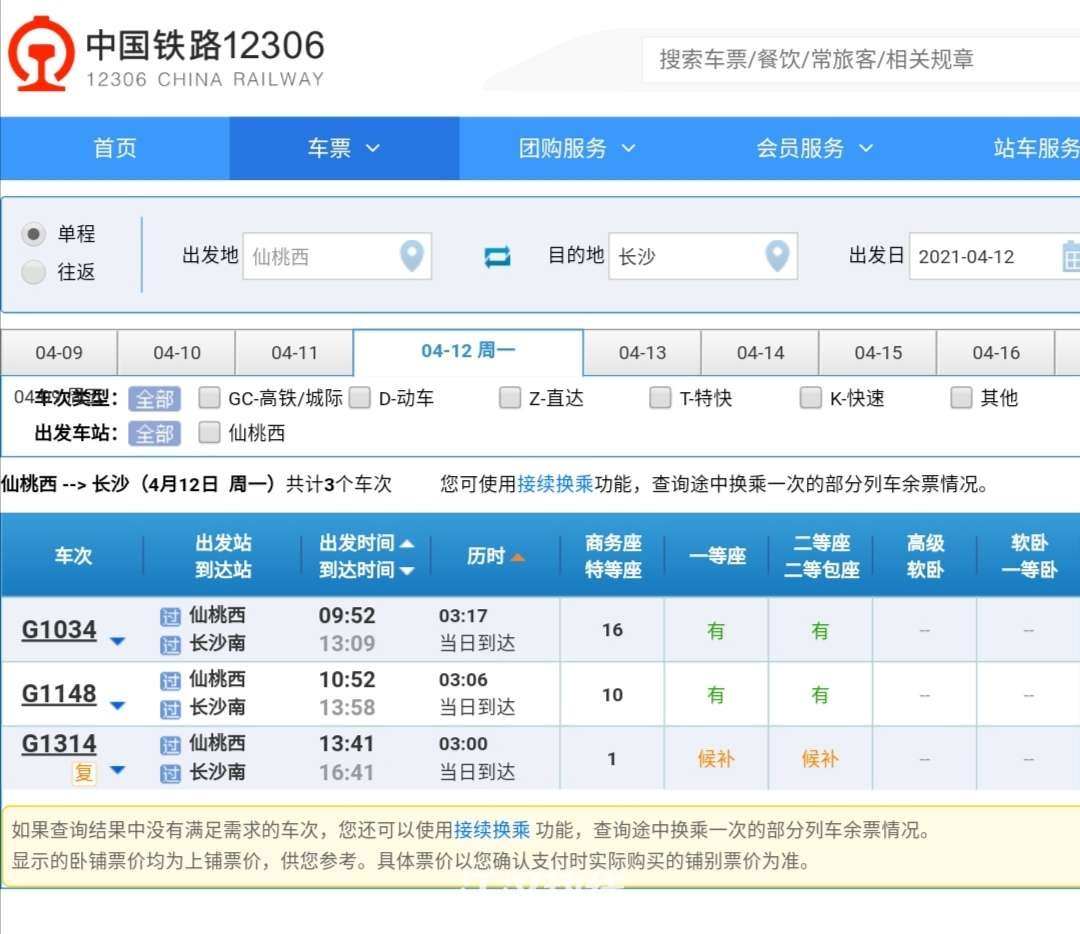Click the location pin in departure field

tap(412, 256)
